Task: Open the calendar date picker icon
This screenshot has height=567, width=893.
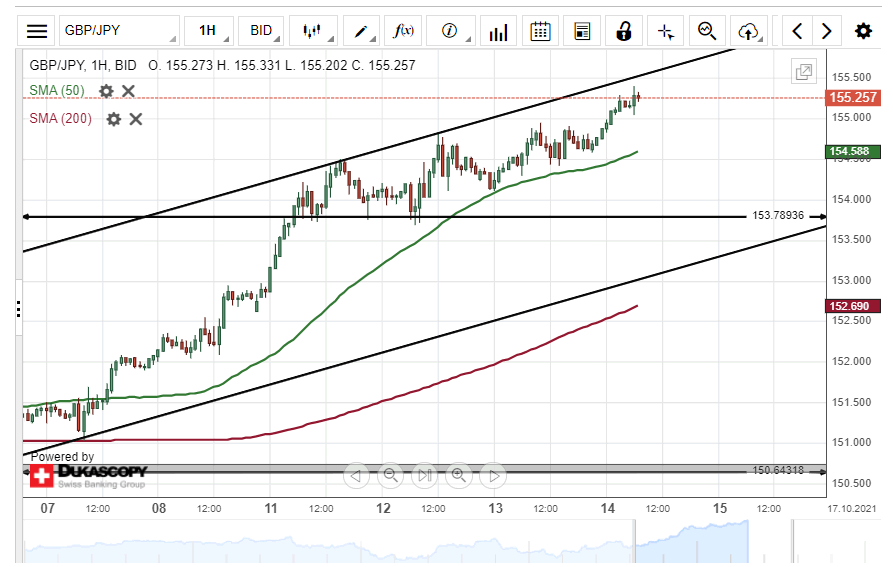Action: click(x=540, y=31)
